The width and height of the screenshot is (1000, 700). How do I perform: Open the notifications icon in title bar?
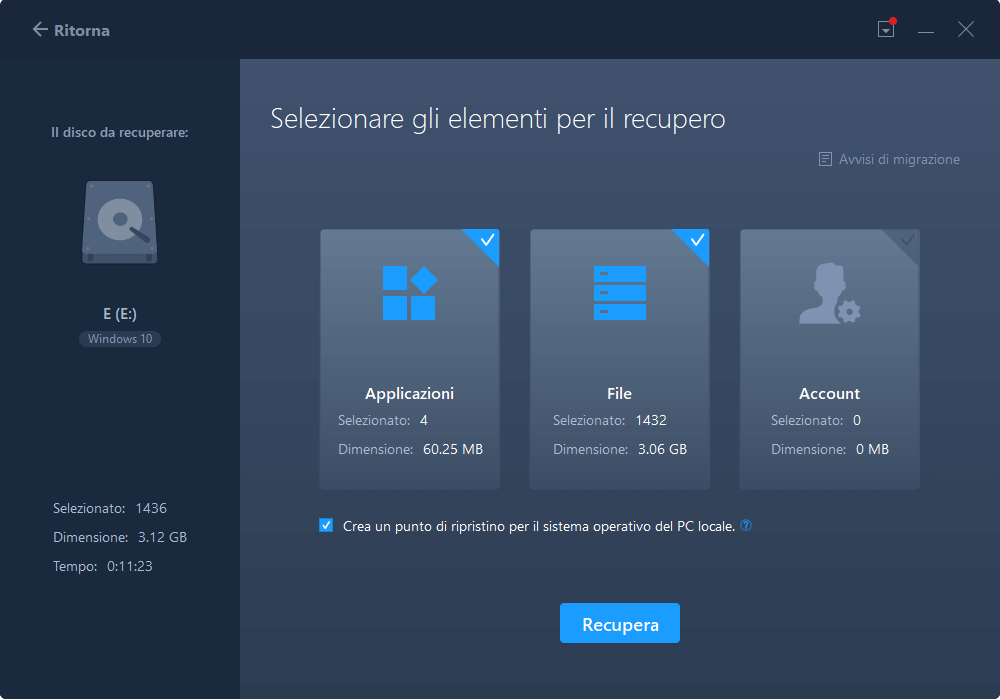[x=885, y=29]
